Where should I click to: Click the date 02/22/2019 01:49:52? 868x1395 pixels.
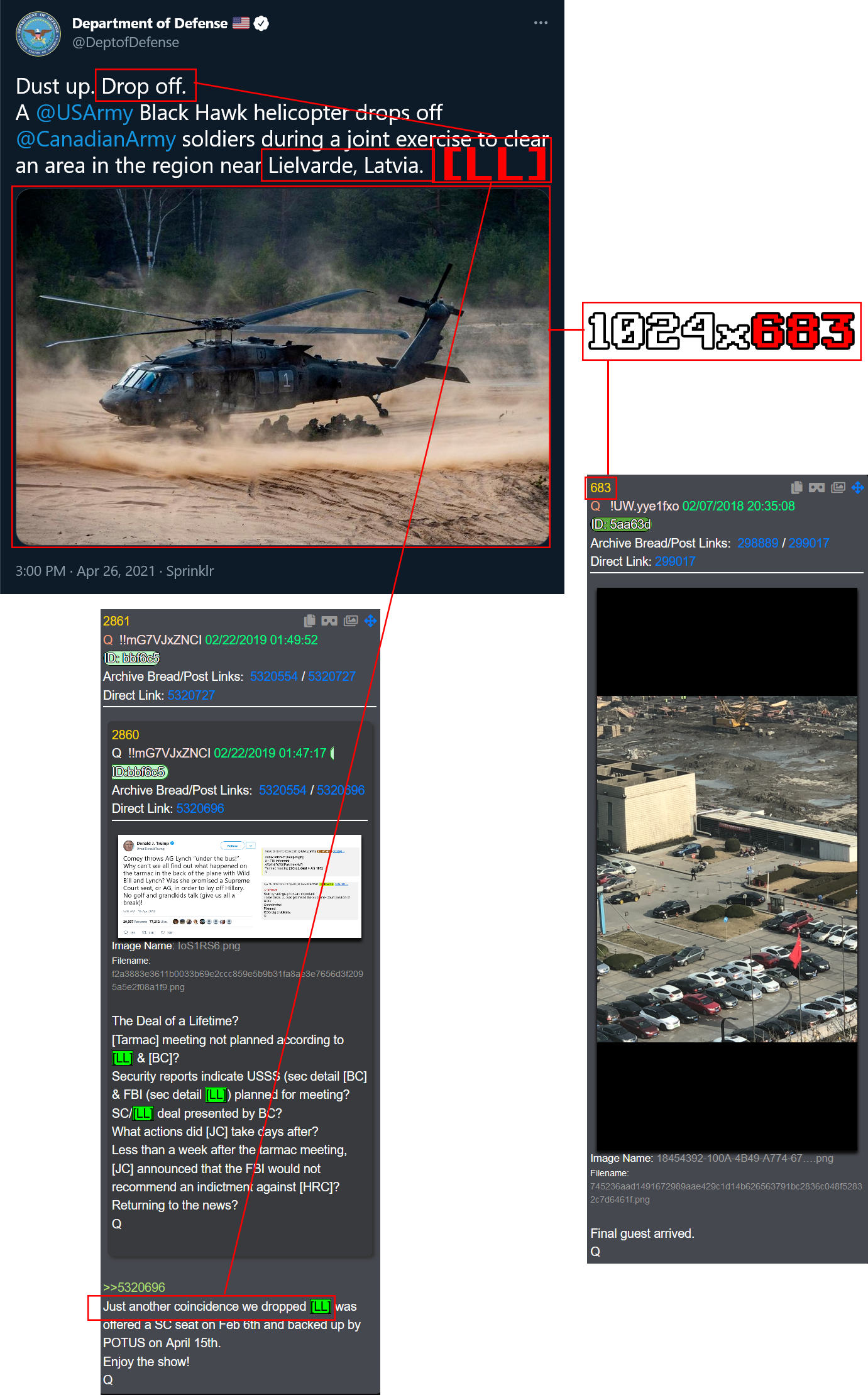(261, 640)
